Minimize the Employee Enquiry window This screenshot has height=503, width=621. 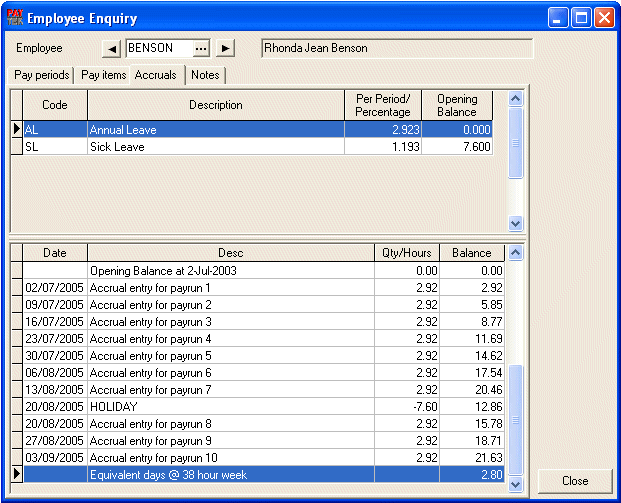pos(558,18)
